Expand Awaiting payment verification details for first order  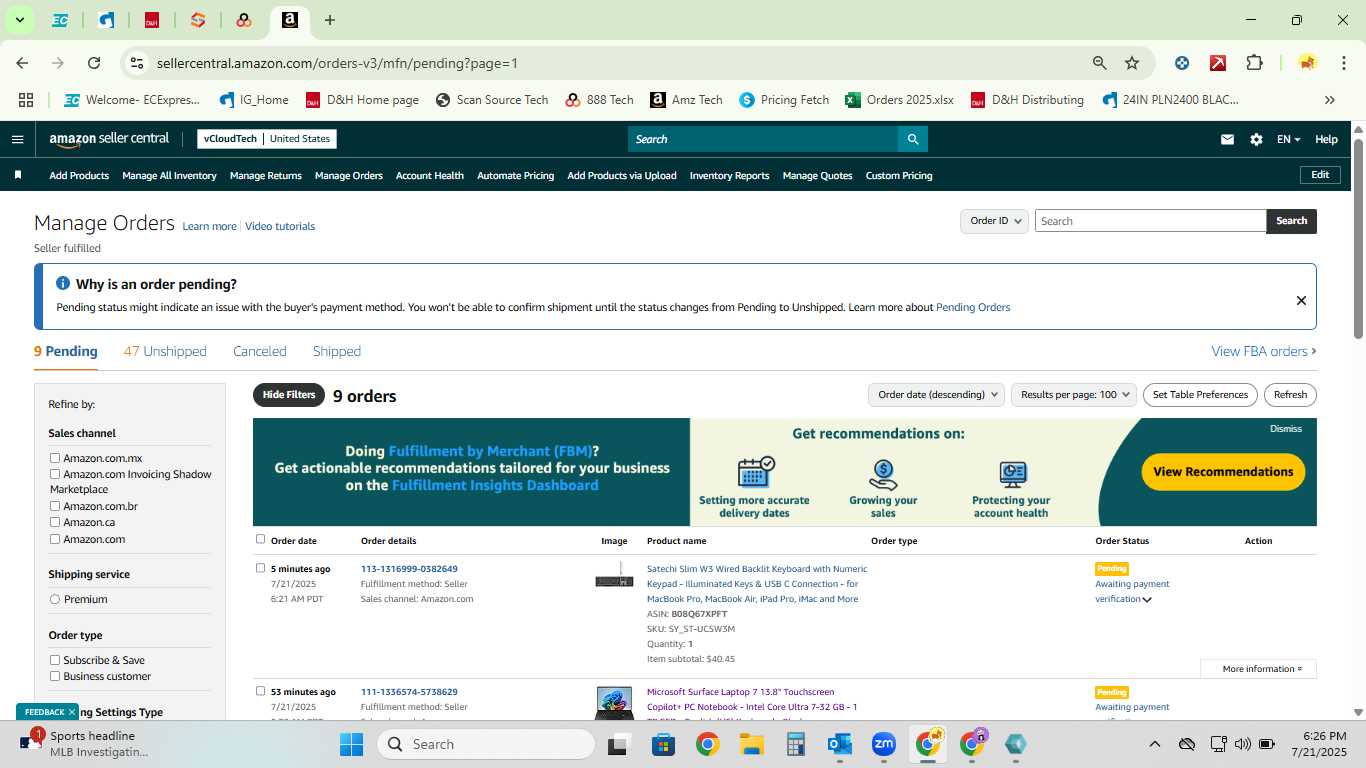pos(1147,600)
